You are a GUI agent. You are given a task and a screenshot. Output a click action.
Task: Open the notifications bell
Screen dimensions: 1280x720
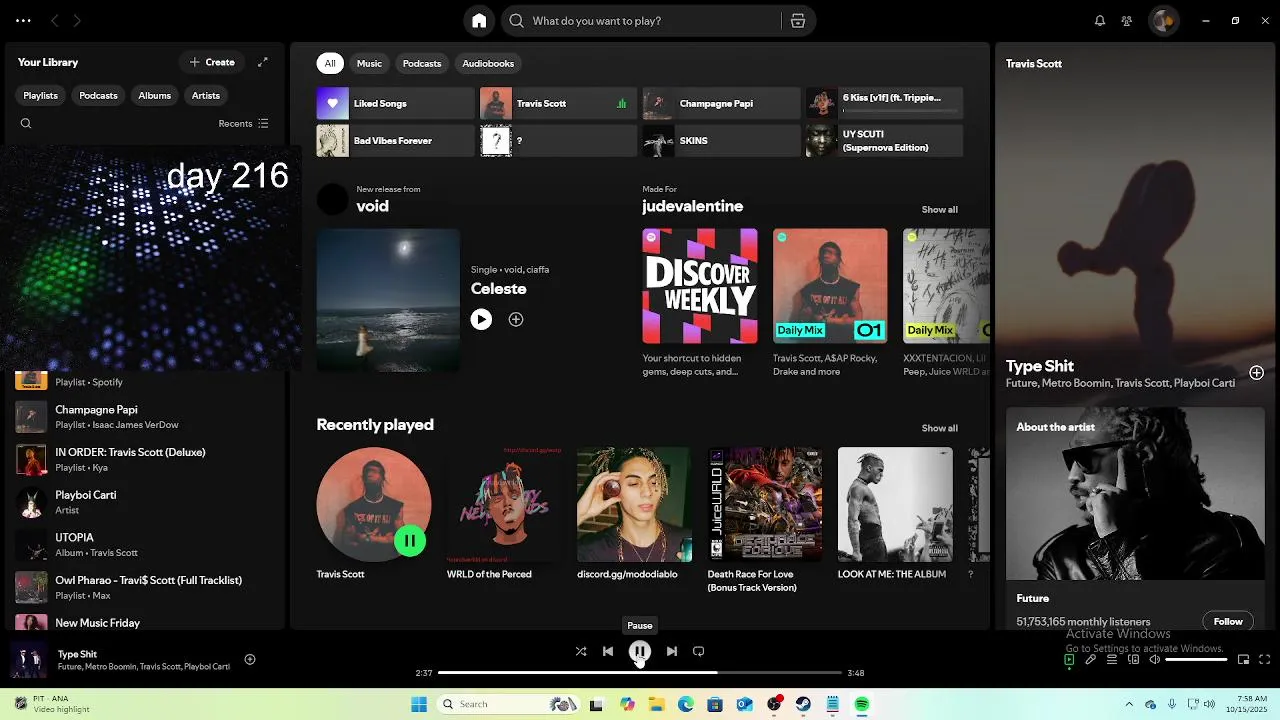coord(1100,21)
